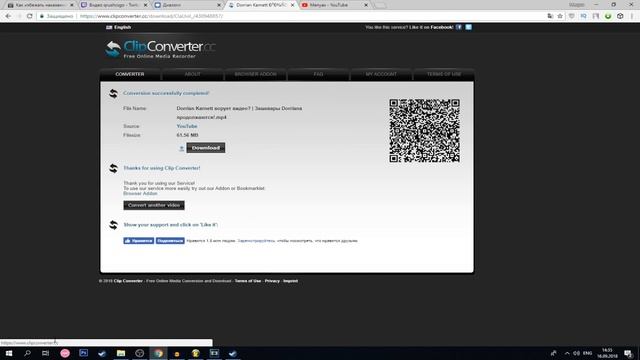Image resolution: width=640 pixels, height=360 pixels.
Task: Switch to first browser tab
Action: point(39,5)
